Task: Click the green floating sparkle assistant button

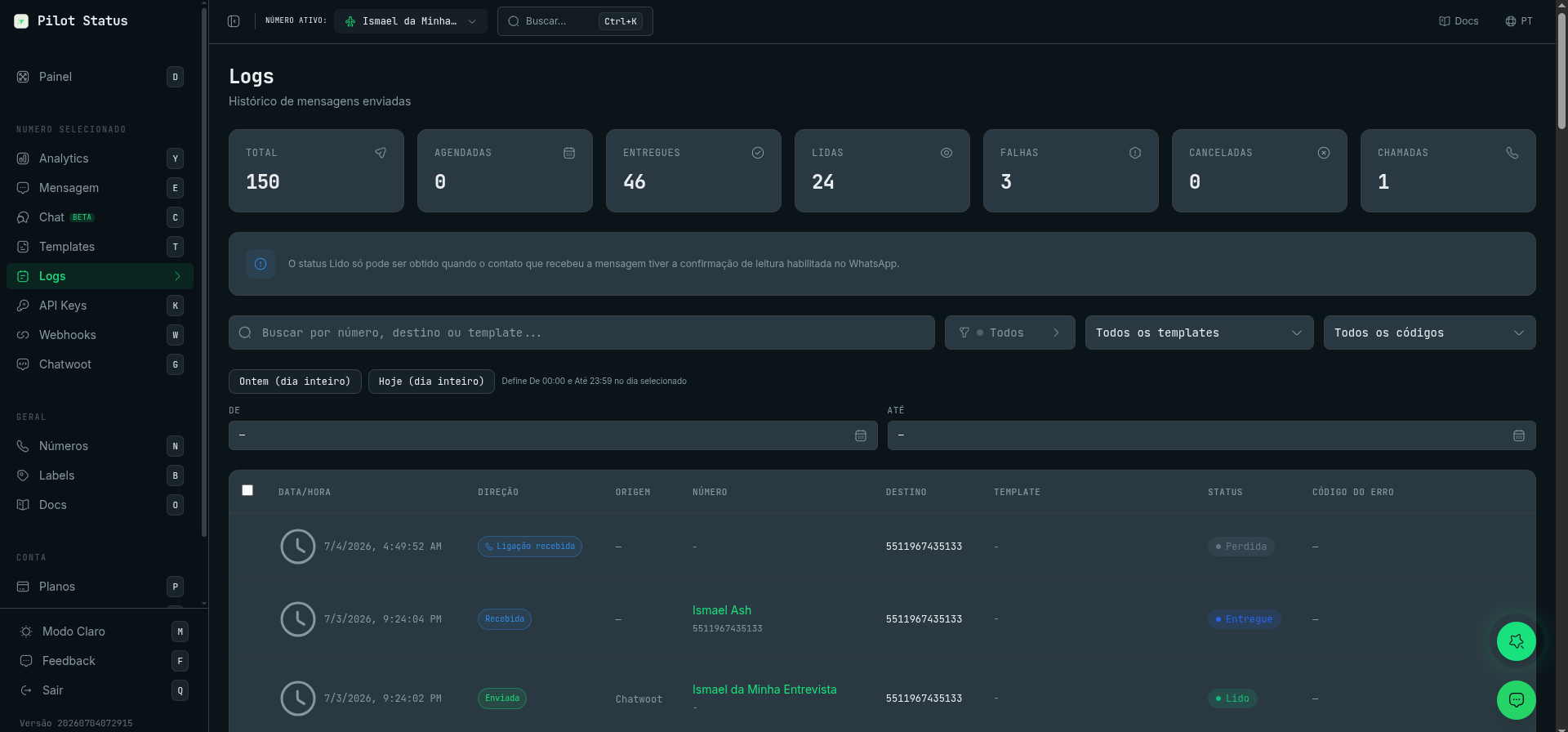Action: (1517, 641)
